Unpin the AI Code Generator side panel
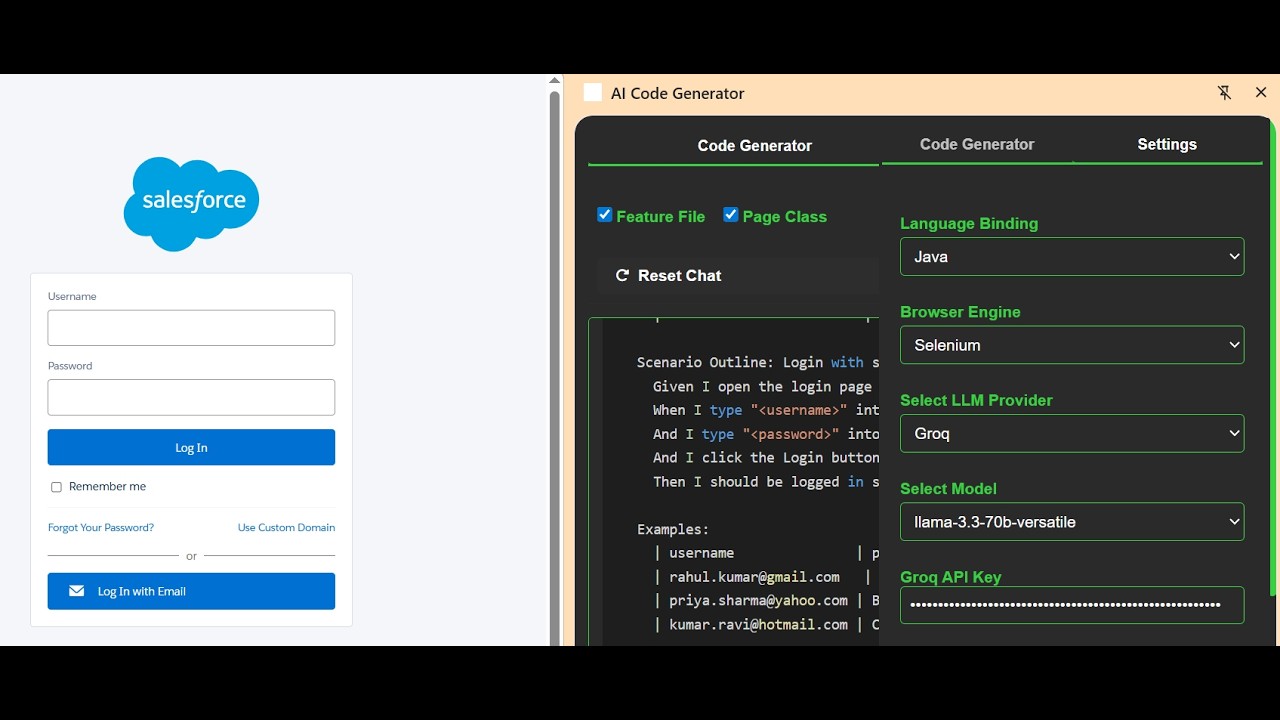The height and width of the screenshot is (720, 1280). point(1224,93)
